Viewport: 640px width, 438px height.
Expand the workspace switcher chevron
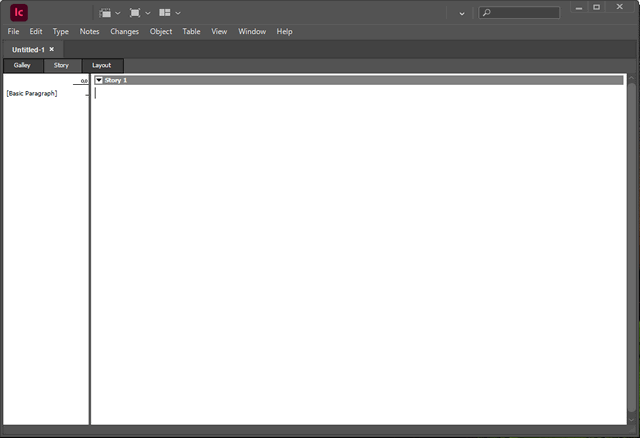point(461,13)
